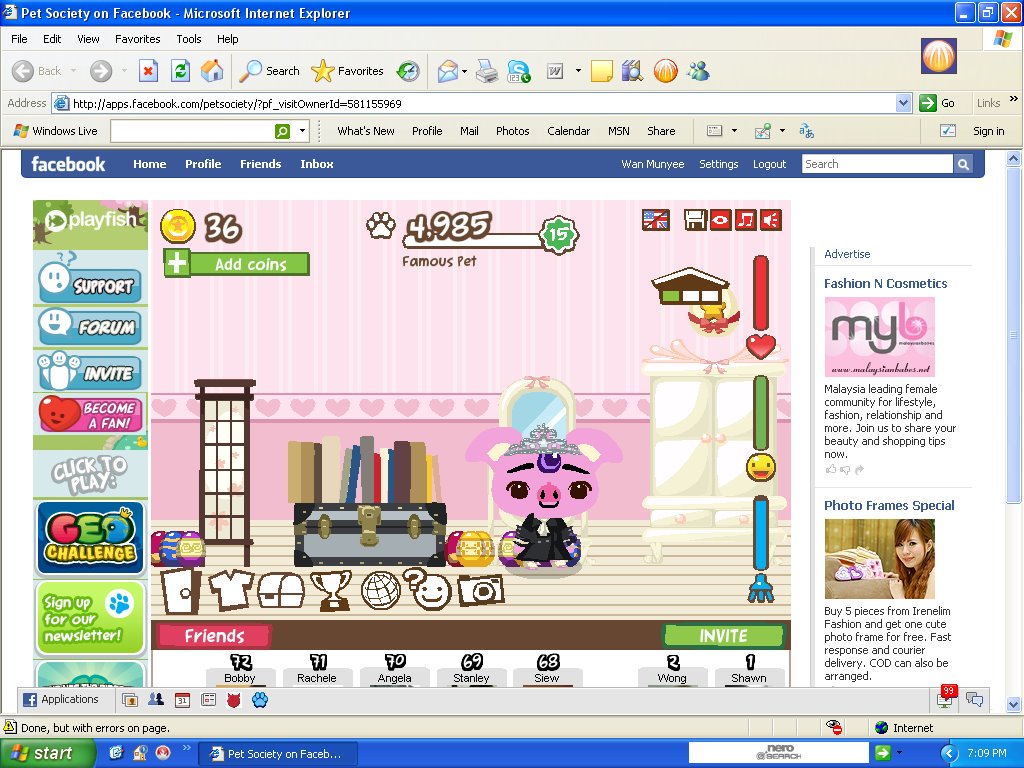Sign up for newsletter banner
Viewport: 1024px width, 768px height.
(90, 618)
